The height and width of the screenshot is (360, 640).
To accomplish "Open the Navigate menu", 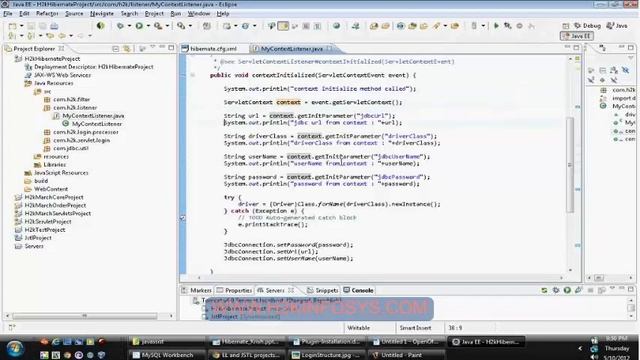I will point(102,13).
